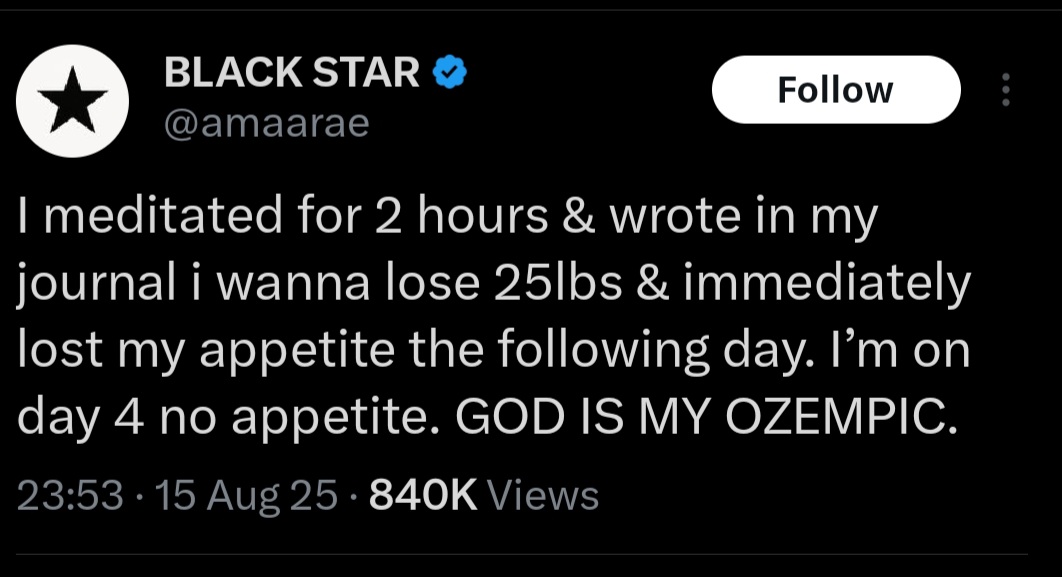This screenshot has width=1062, height=577.
Task: Click the 23:53 timestamp
Action: pos(71,494)
